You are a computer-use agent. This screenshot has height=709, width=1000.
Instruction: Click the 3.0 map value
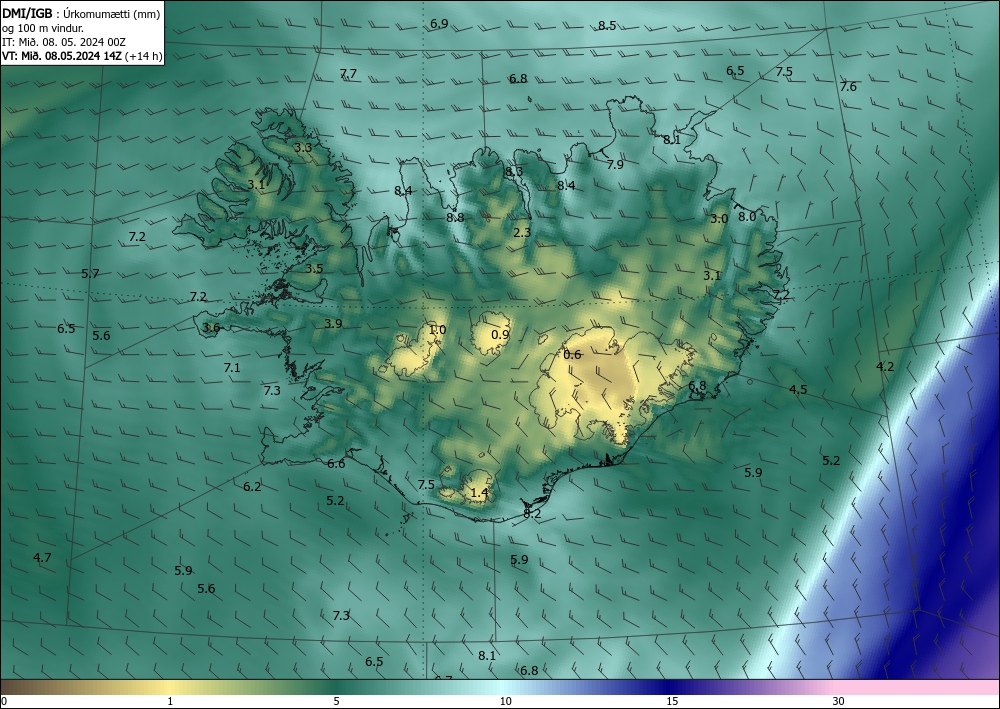719,219
